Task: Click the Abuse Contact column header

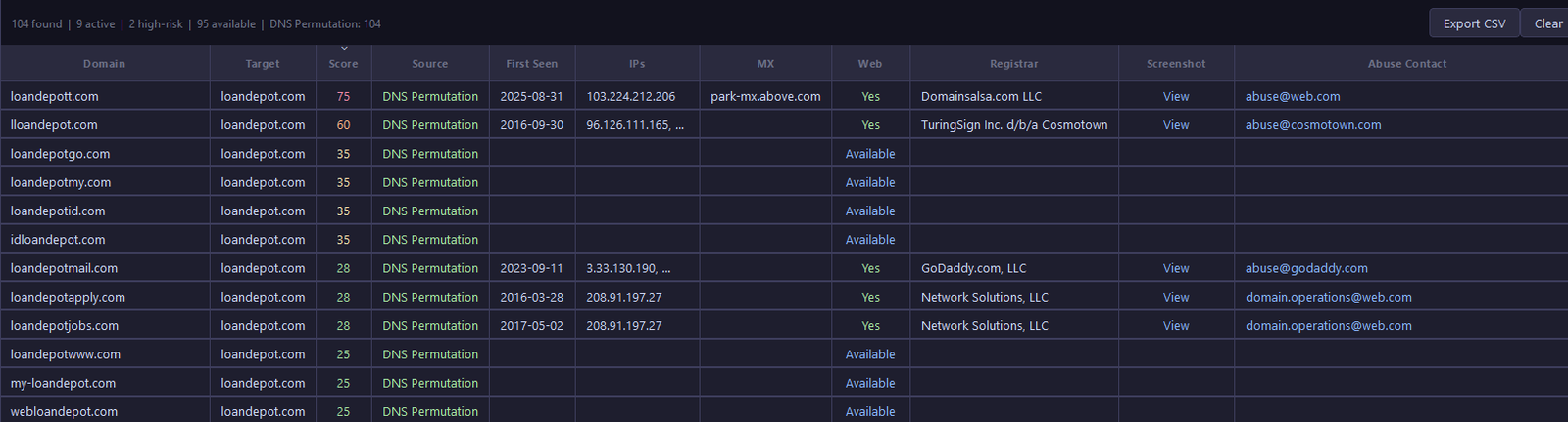Action: (1407, 63)
